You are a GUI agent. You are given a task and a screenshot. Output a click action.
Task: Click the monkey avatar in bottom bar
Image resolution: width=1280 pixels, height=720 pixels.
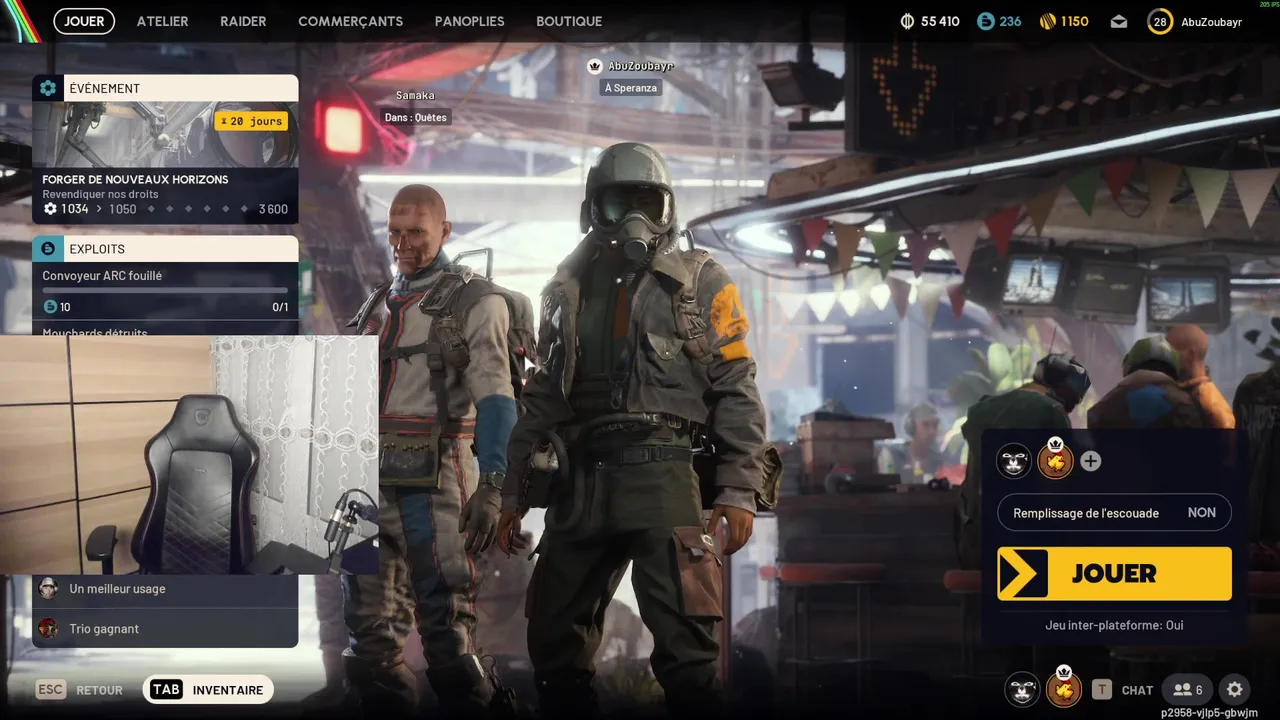1022,689
